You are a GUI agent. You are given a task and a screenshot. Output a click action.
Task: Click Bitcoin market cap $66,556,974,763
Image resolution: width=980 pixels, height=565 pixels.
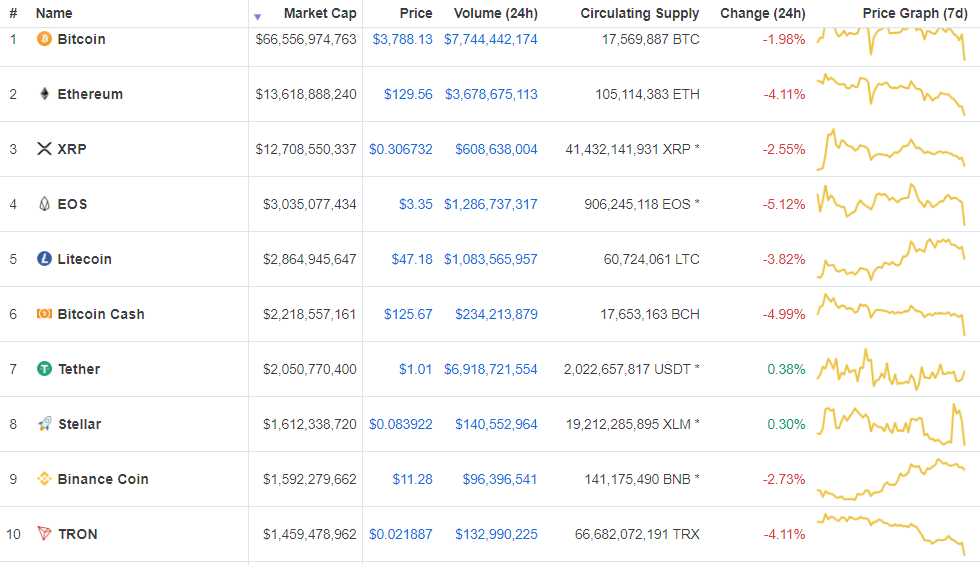pos(306,39)
